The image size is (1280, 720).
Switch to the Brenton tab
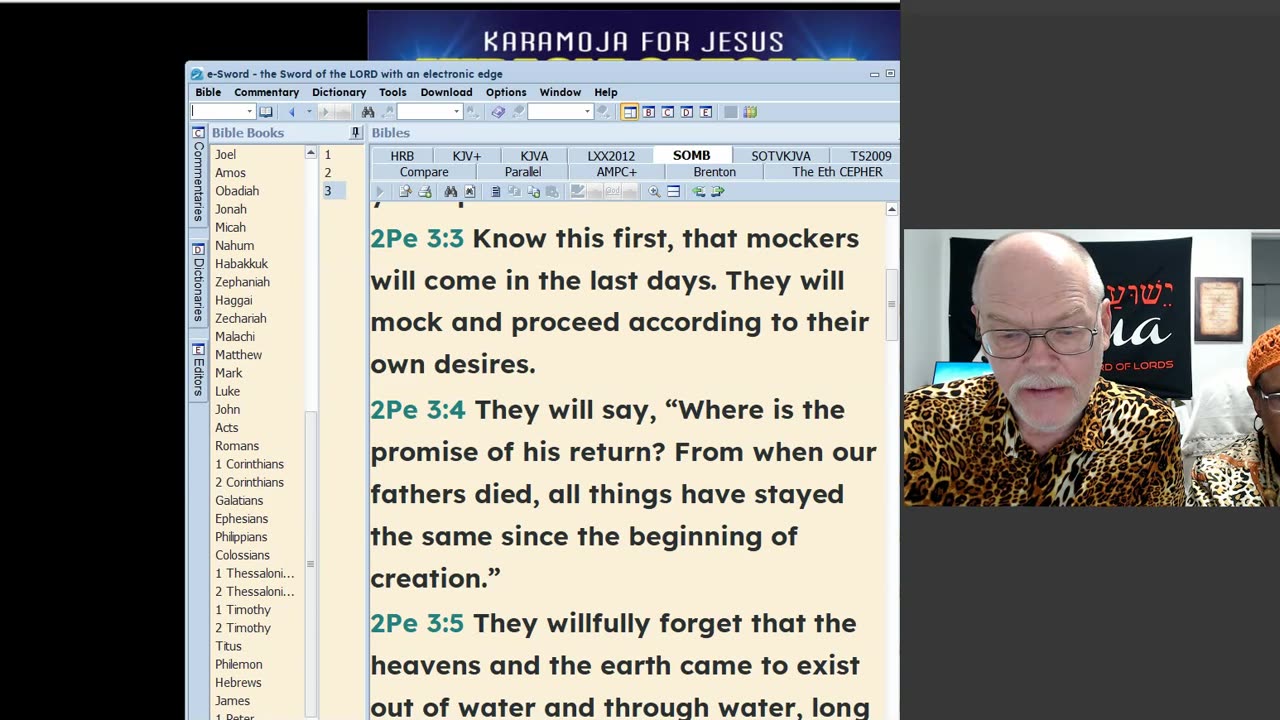coord(714,172)
